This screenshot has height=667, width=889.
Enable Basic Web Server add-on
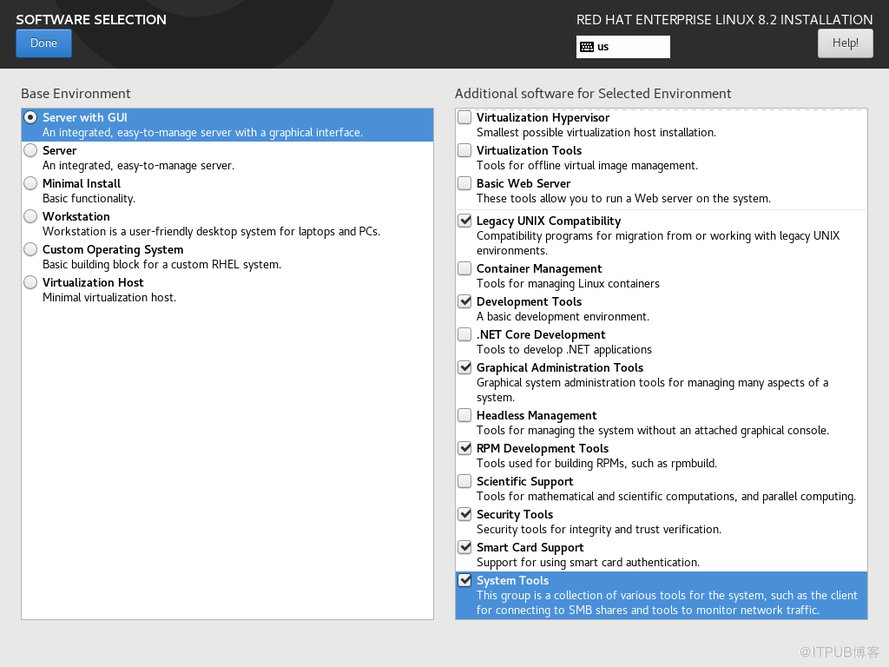point(465,184)
